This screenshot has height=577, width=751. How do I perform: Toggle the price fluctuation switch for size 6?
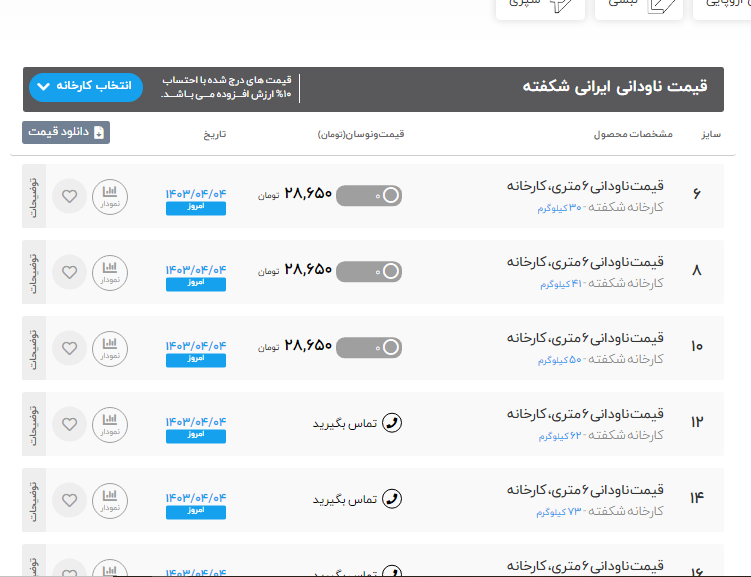point(369,196)
